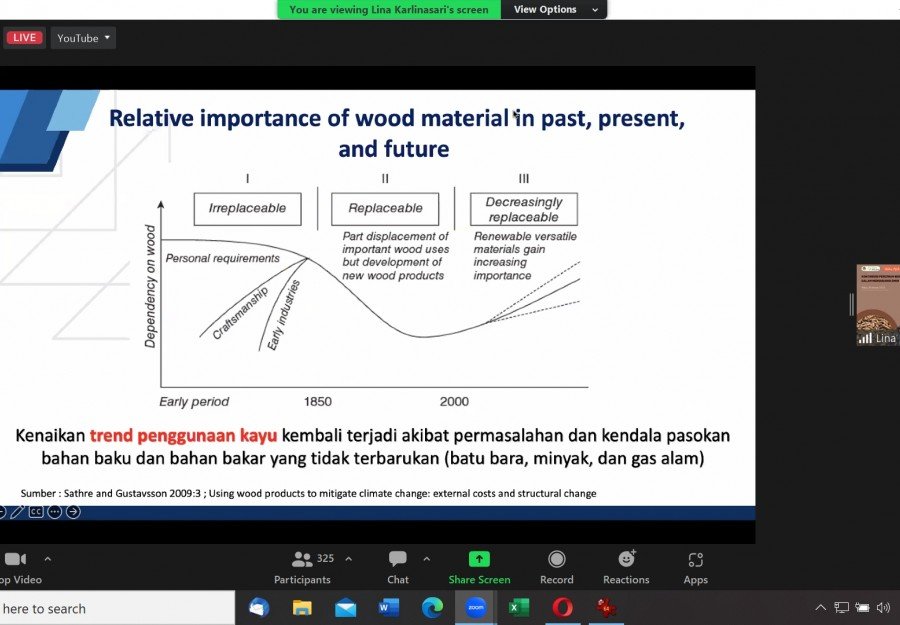Viewport: 900px width, 625px height.
Task: Expand the arrow next to Participants count
Action: 348,558
